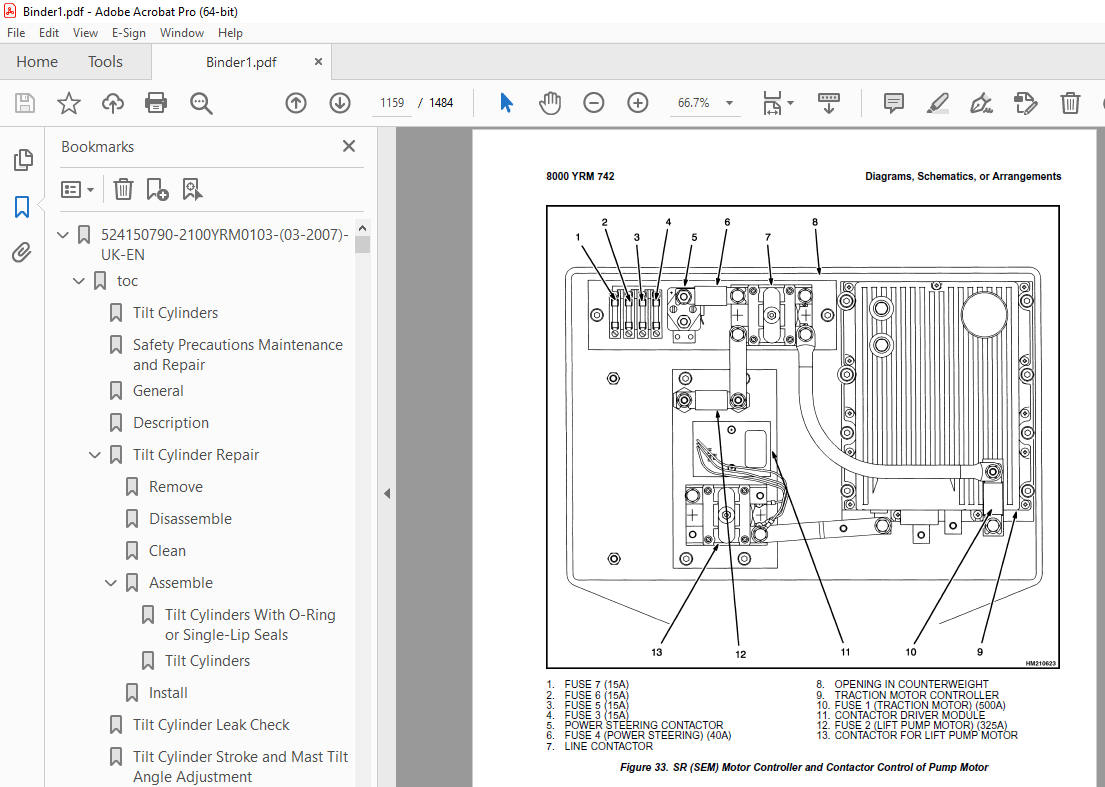Open the Page Thumbnails panel
The height and width of the screenshot is (787, 1105).
(23, 160)
